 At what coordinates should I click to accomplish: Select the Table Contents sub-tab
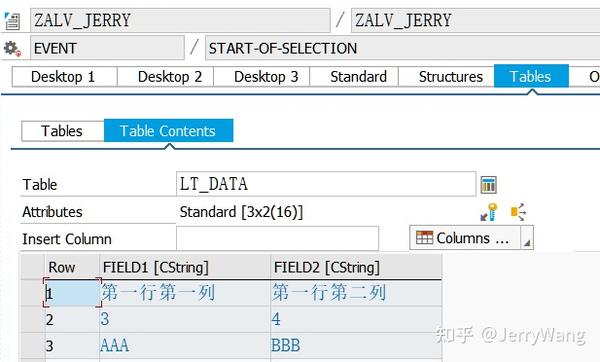click(168, 130)
